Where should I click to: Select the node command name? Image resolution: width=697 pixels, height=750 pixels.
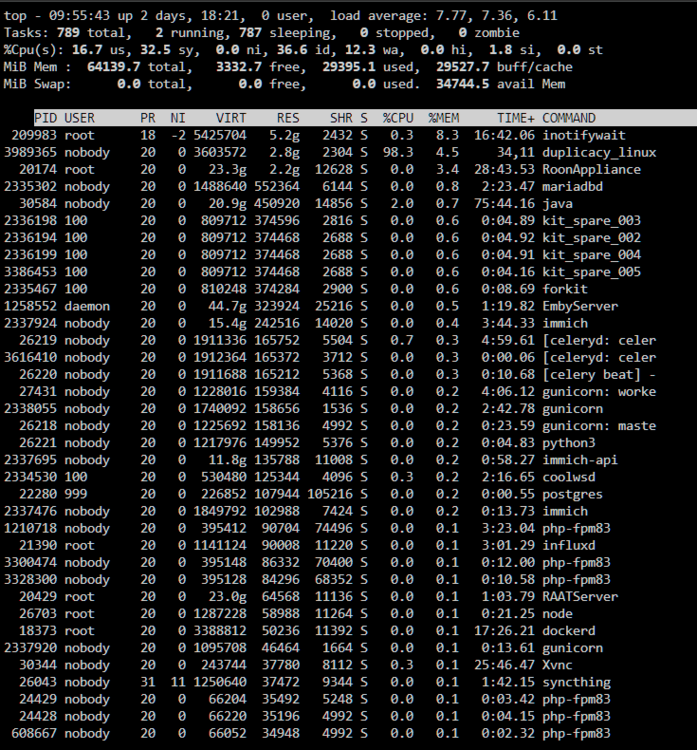point(557,614)
